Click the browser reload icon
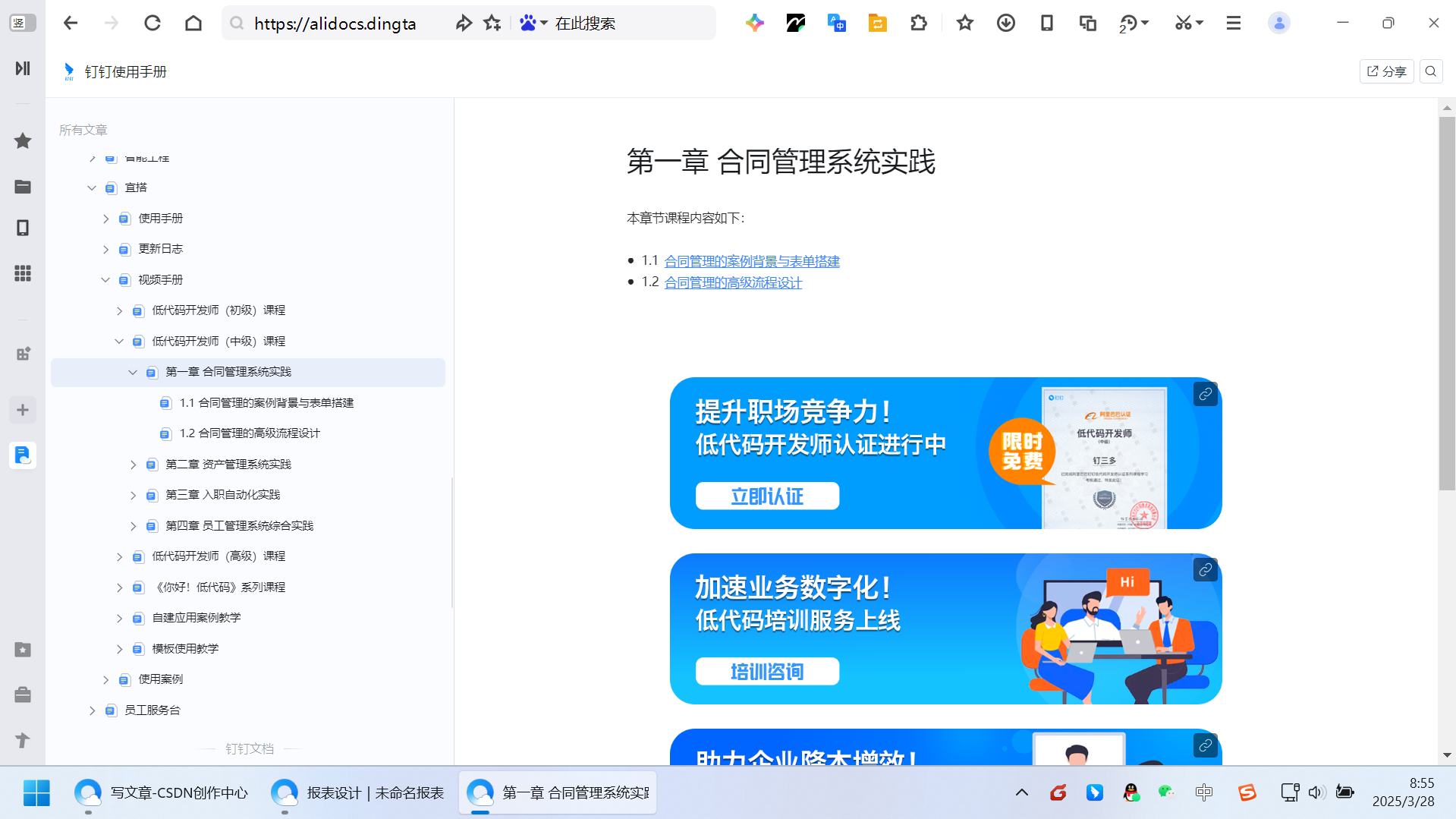 click(x=153, y=24)
